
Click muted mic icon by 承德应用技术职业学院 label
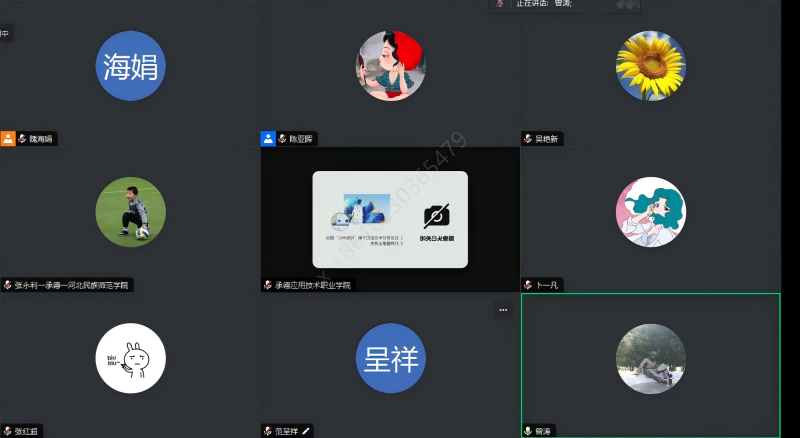point(267,285)
